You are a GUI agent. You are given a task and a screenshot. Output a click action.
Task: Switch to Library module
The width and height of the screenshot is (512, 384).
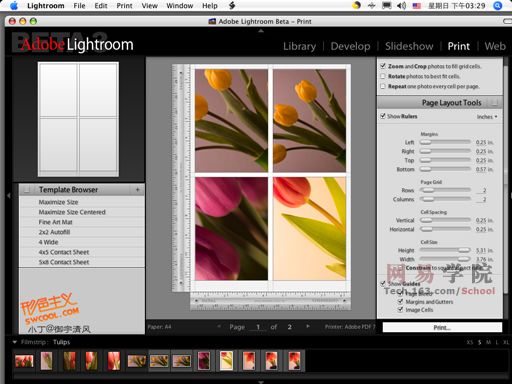[299, 46]
